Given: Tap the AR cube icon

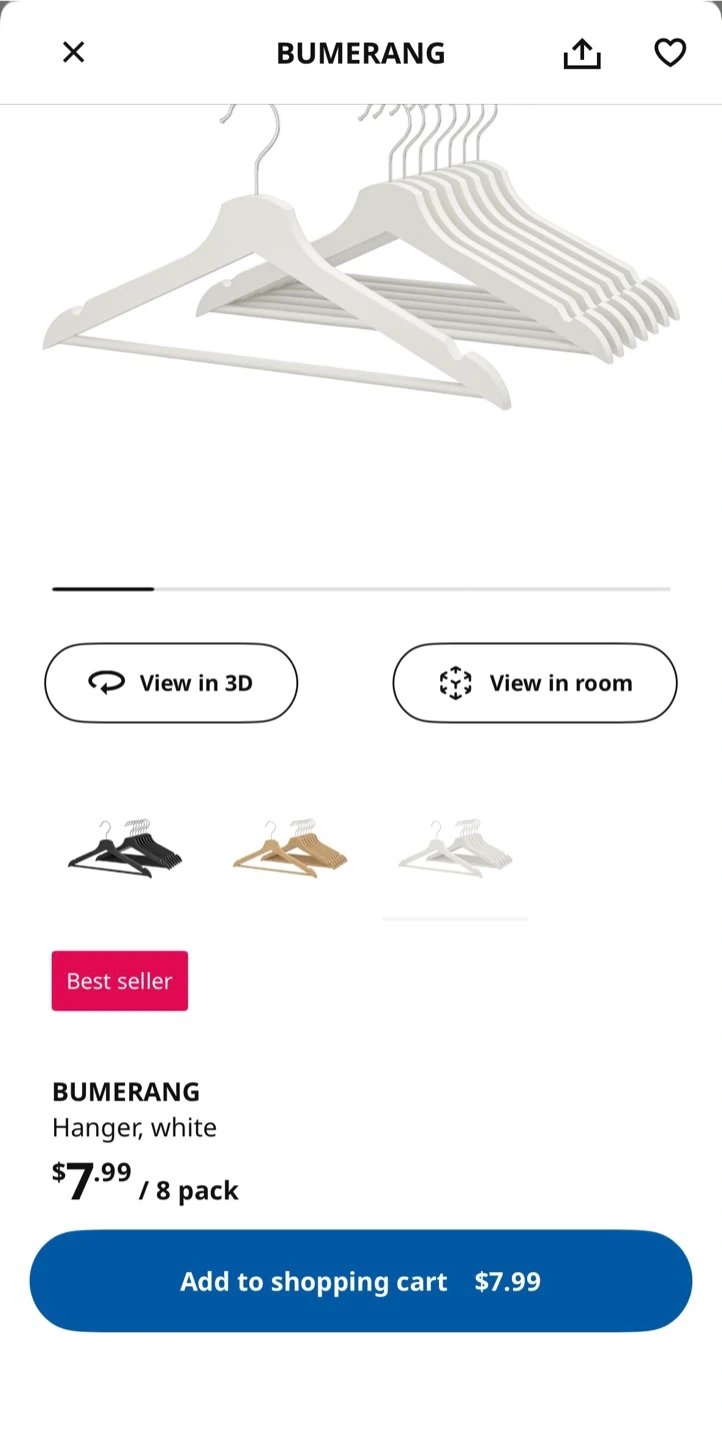Looking at the screenshot, I should coord(455,683).
